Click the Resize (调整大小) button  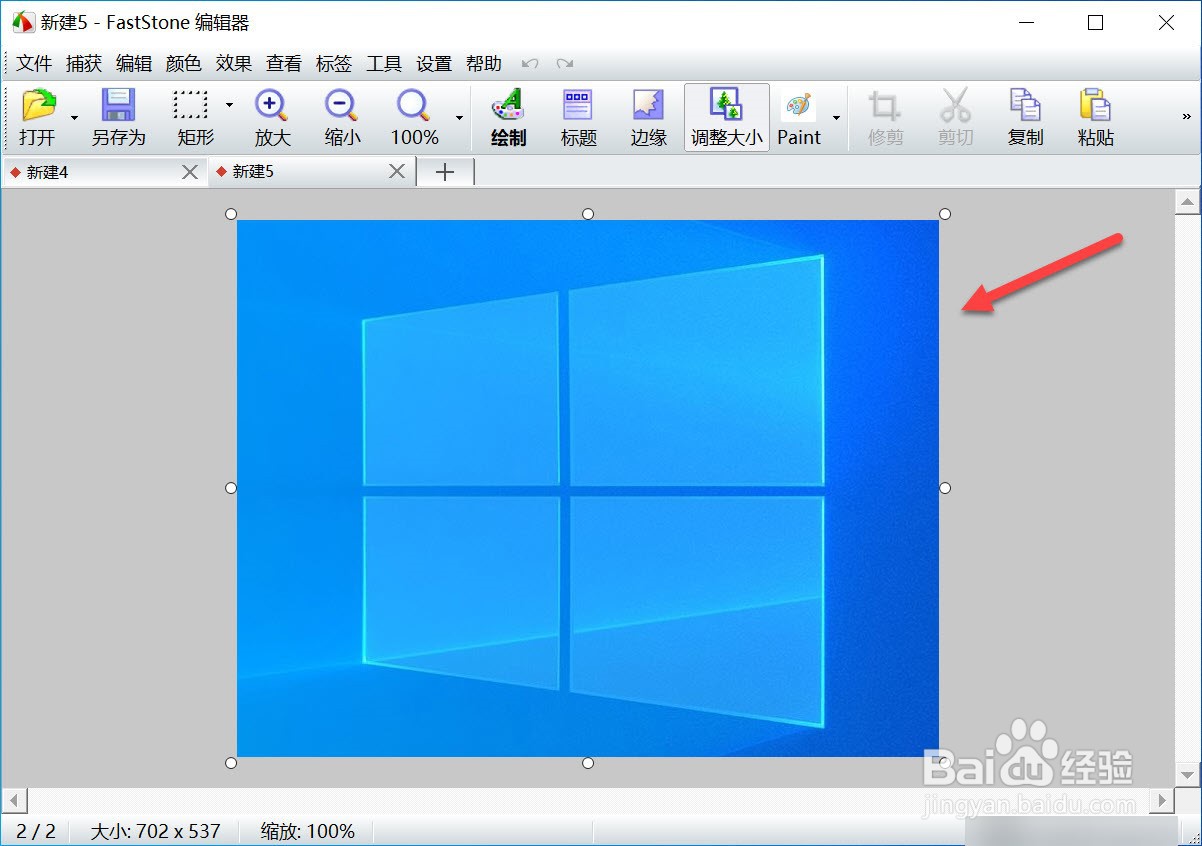point(727,117)
